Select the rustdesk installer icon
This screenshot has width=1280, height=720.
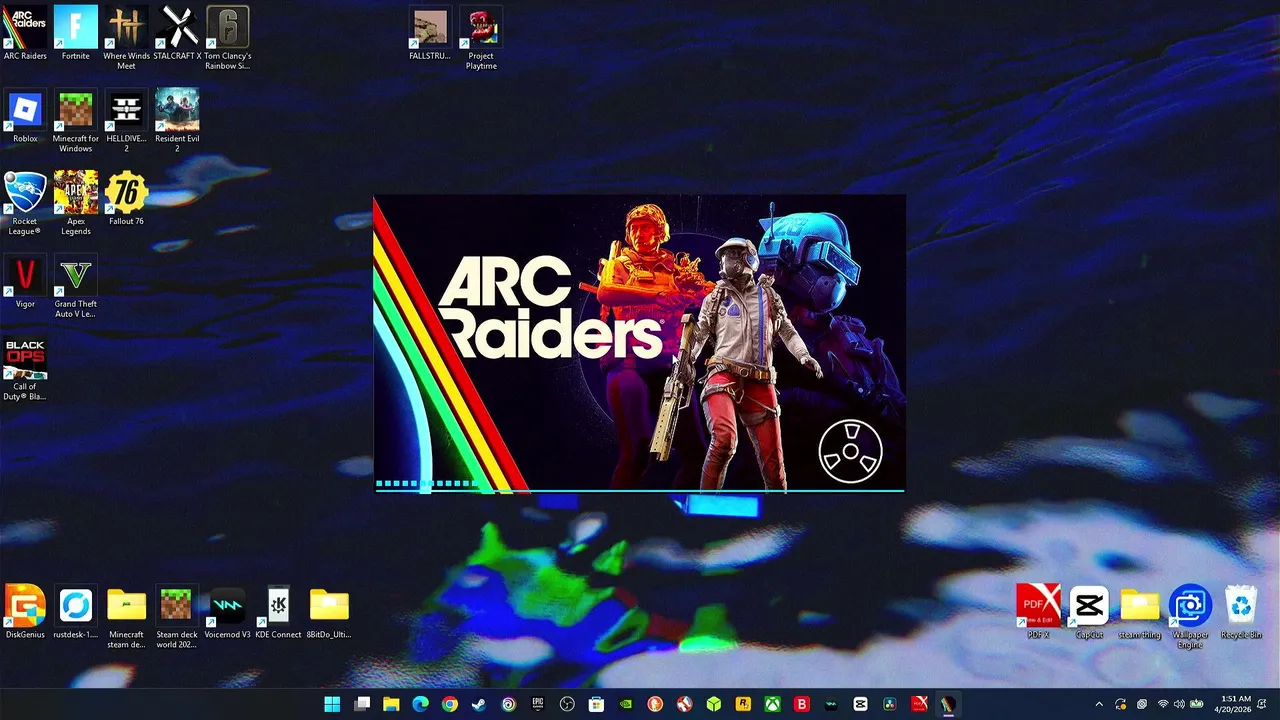click(76, 612)
